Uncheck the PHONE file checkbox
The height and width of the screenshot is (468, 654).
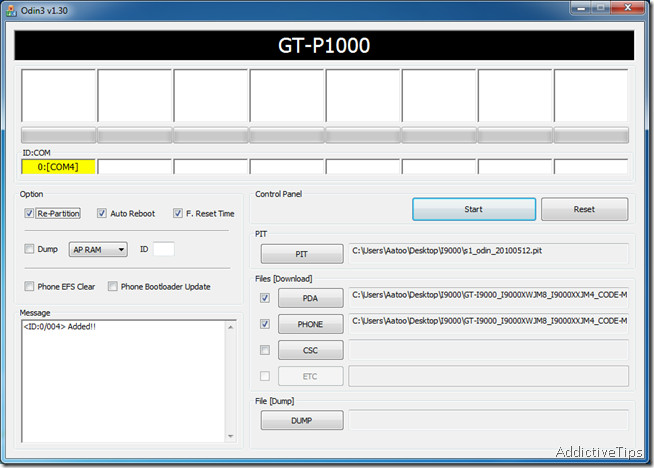(265, 324)
